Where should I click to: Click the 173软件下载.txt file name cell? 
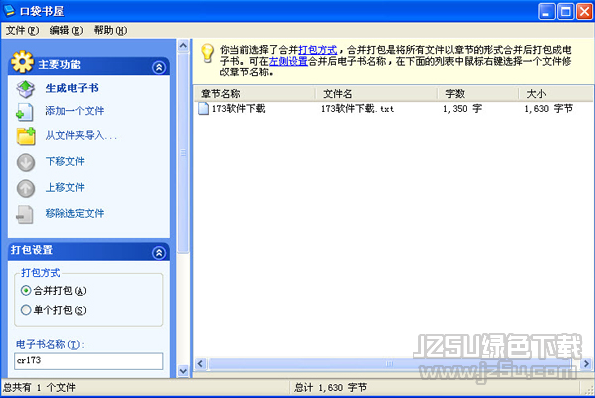pyautogui.click(x=358, y=109)
